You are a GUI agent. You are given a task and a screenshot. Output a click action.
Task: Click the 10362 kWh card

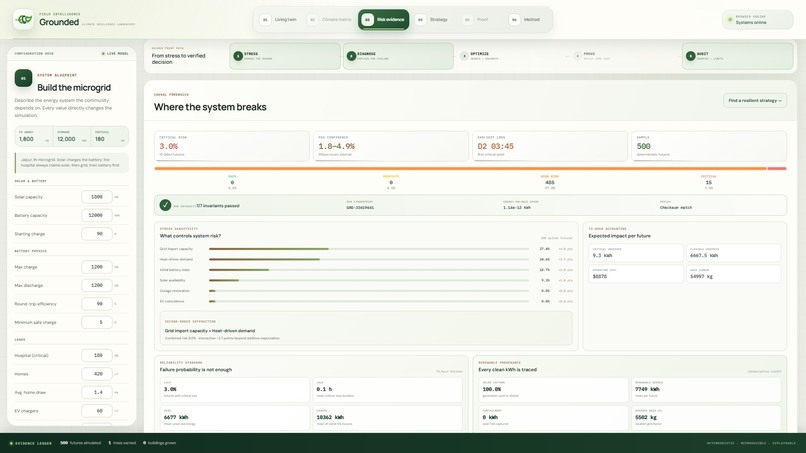(388, 418)
